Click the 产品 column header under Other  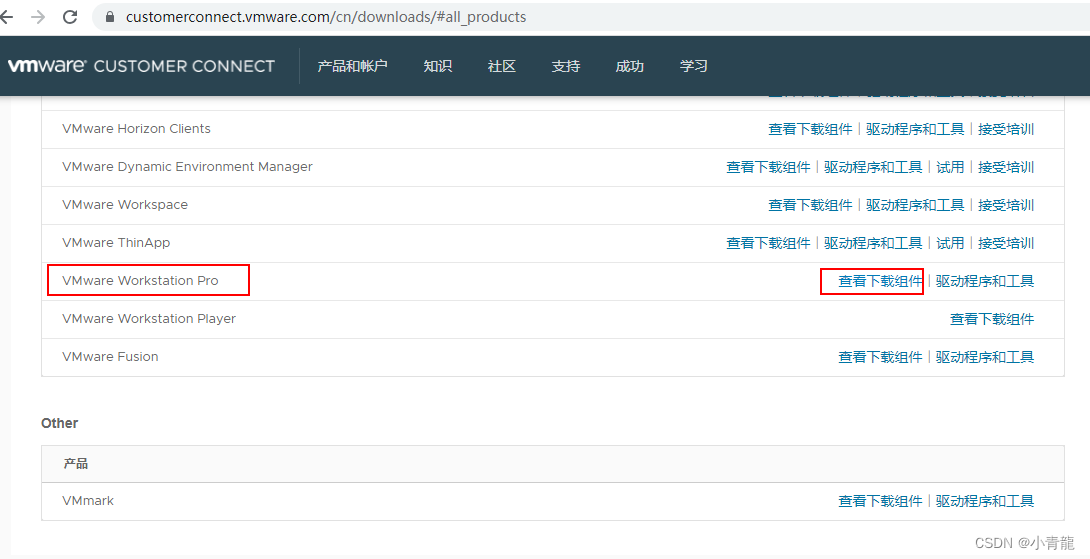pyautogui.click(x=76, y=464)
